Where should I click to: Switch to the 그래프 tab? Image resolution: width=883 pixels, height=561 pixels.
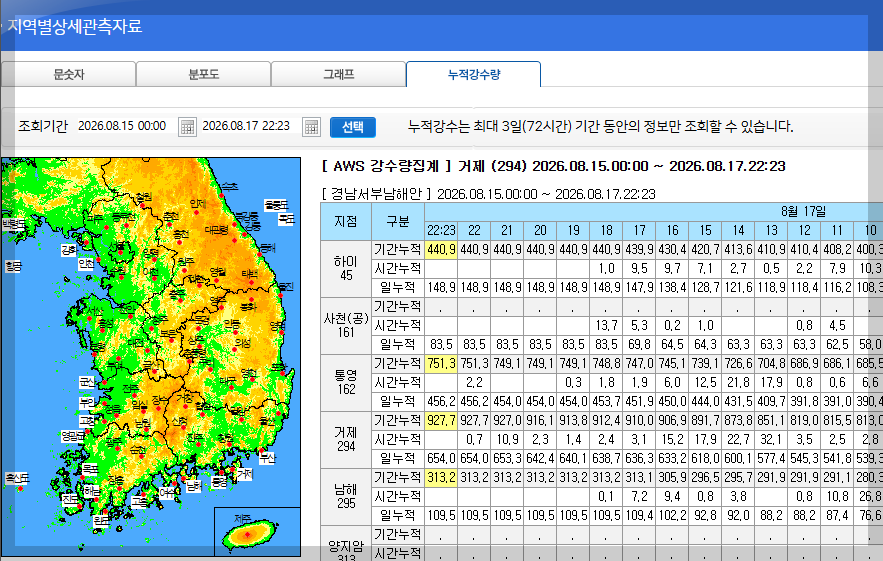point(338,74)
